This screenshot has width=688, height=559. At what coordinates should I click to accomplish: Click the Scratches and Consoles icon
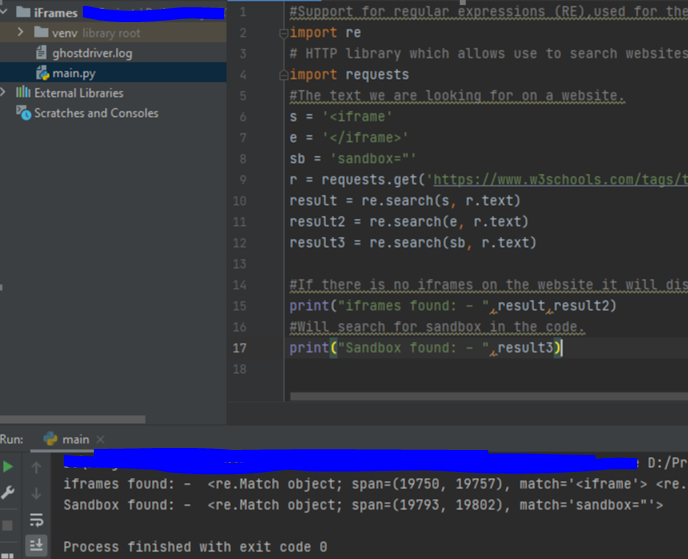click(x=23, y=113)
